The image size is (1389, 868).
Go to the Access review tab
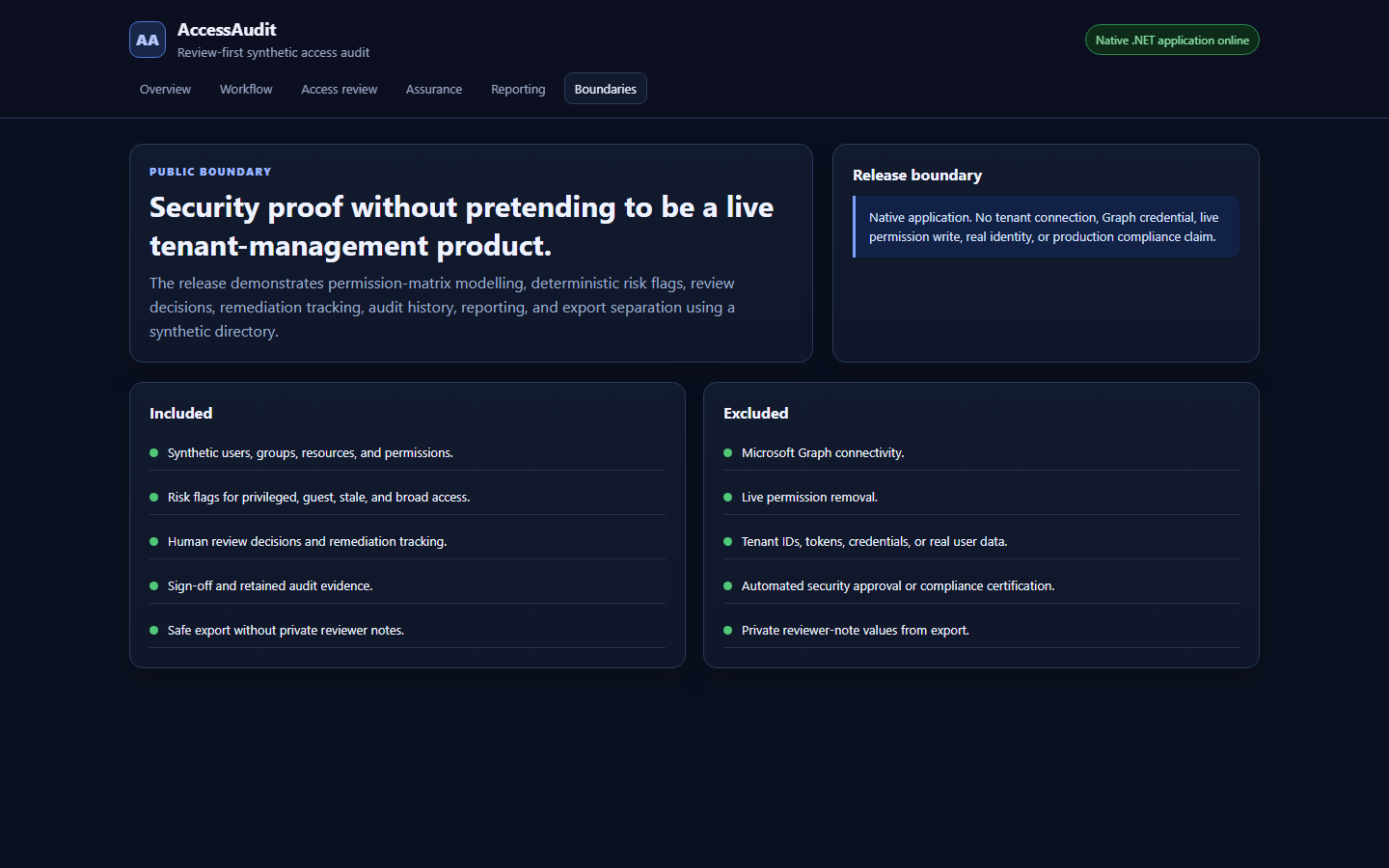pos(340,89)
